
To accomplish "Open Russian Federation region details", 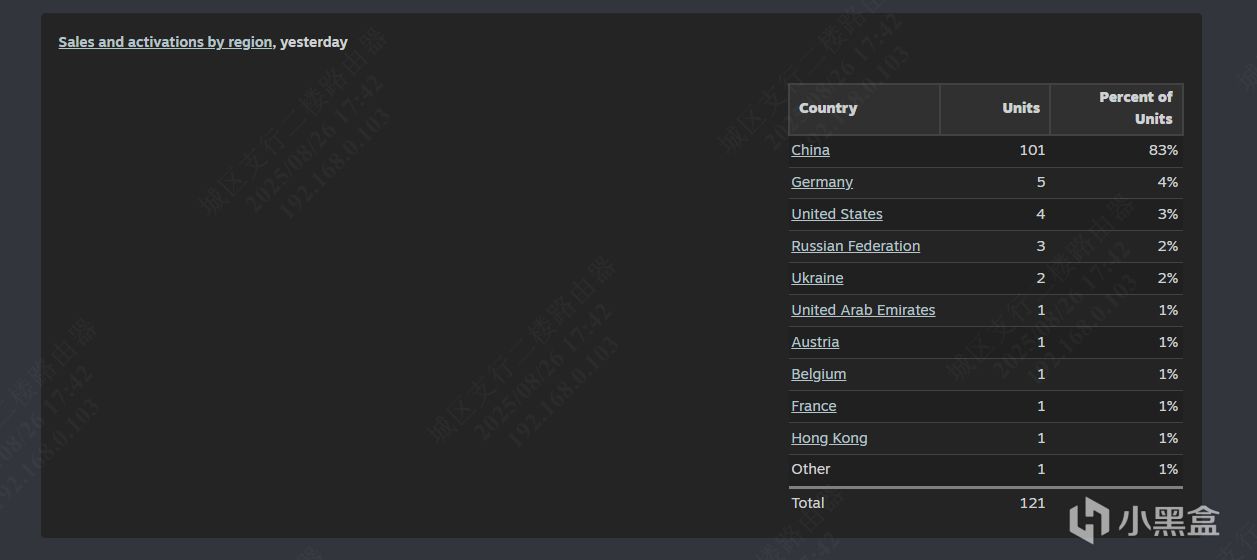I will tap(855, 246).
